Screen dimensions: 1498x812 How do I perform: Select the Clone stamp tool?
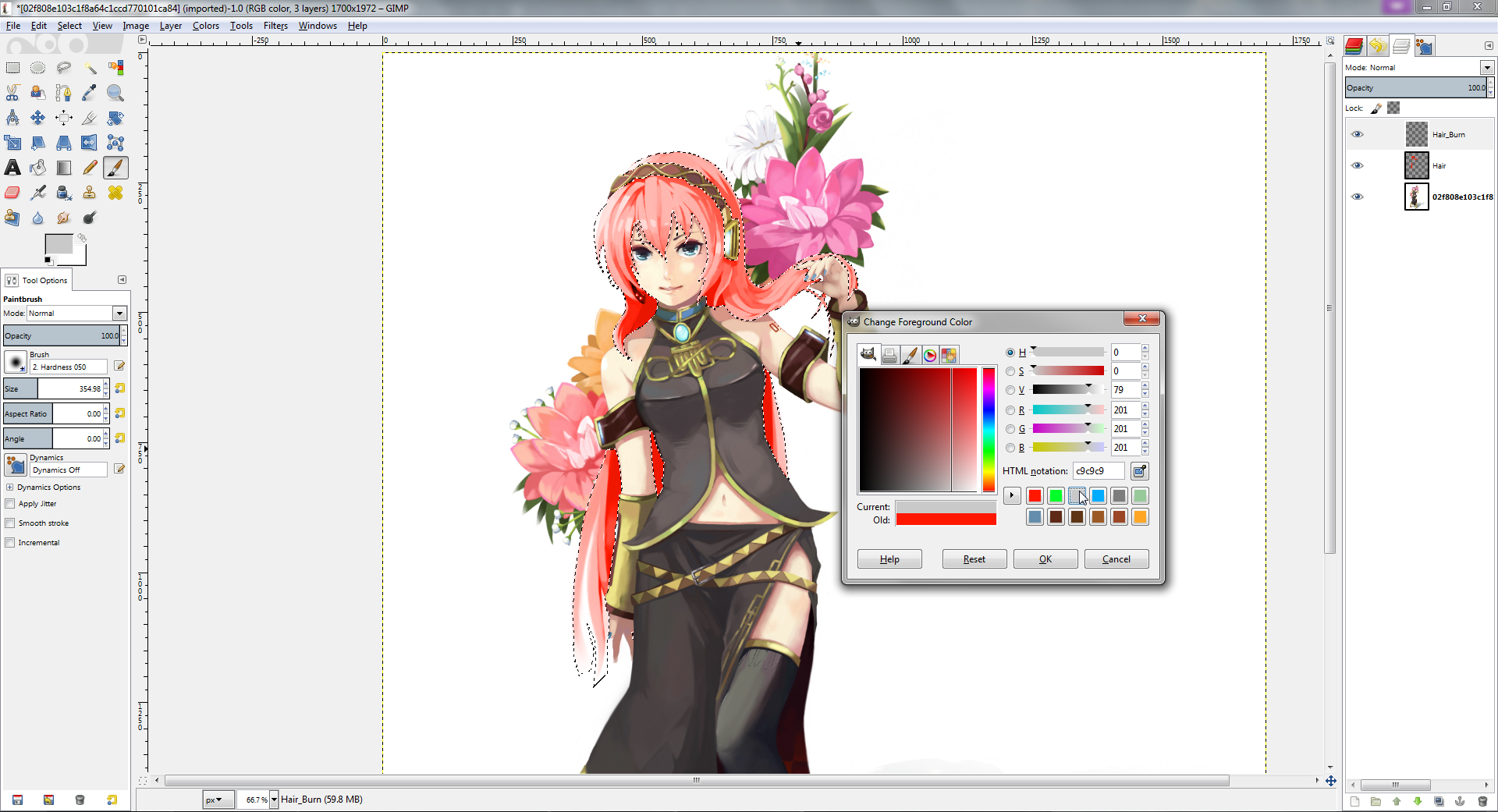click(x=90, y=193)
